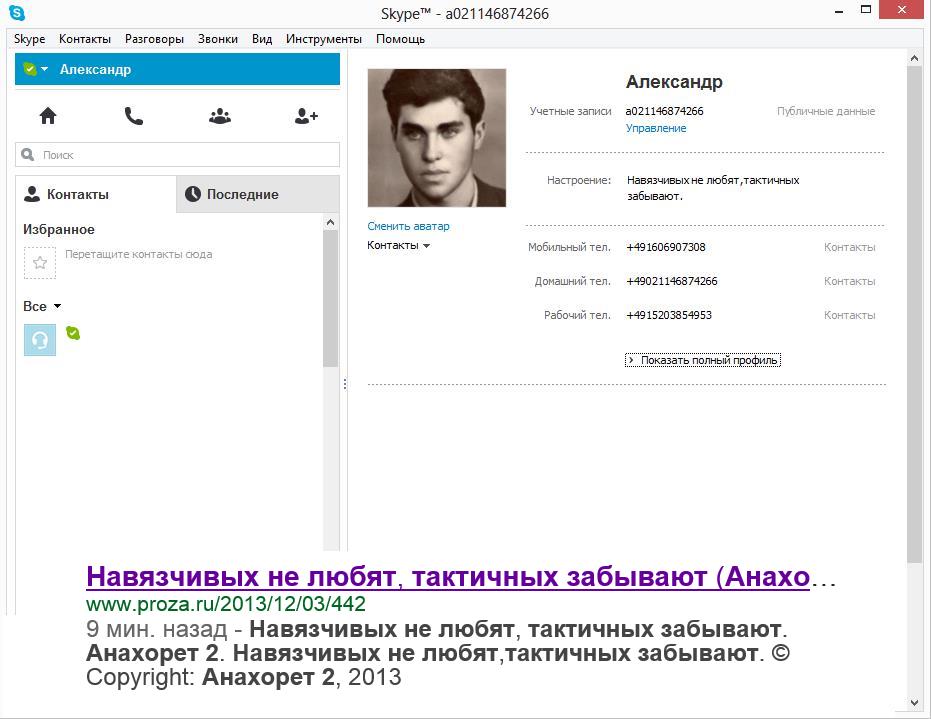Switch to the Последние tab

coord(258,194)
